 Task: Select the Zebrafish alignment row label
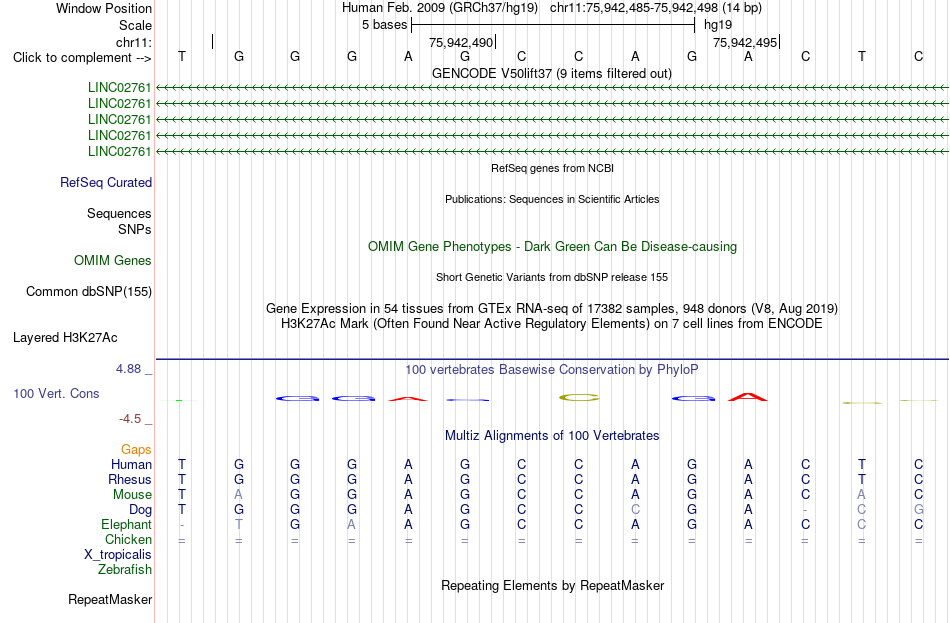pyautogui.click(x=125, y=570)
